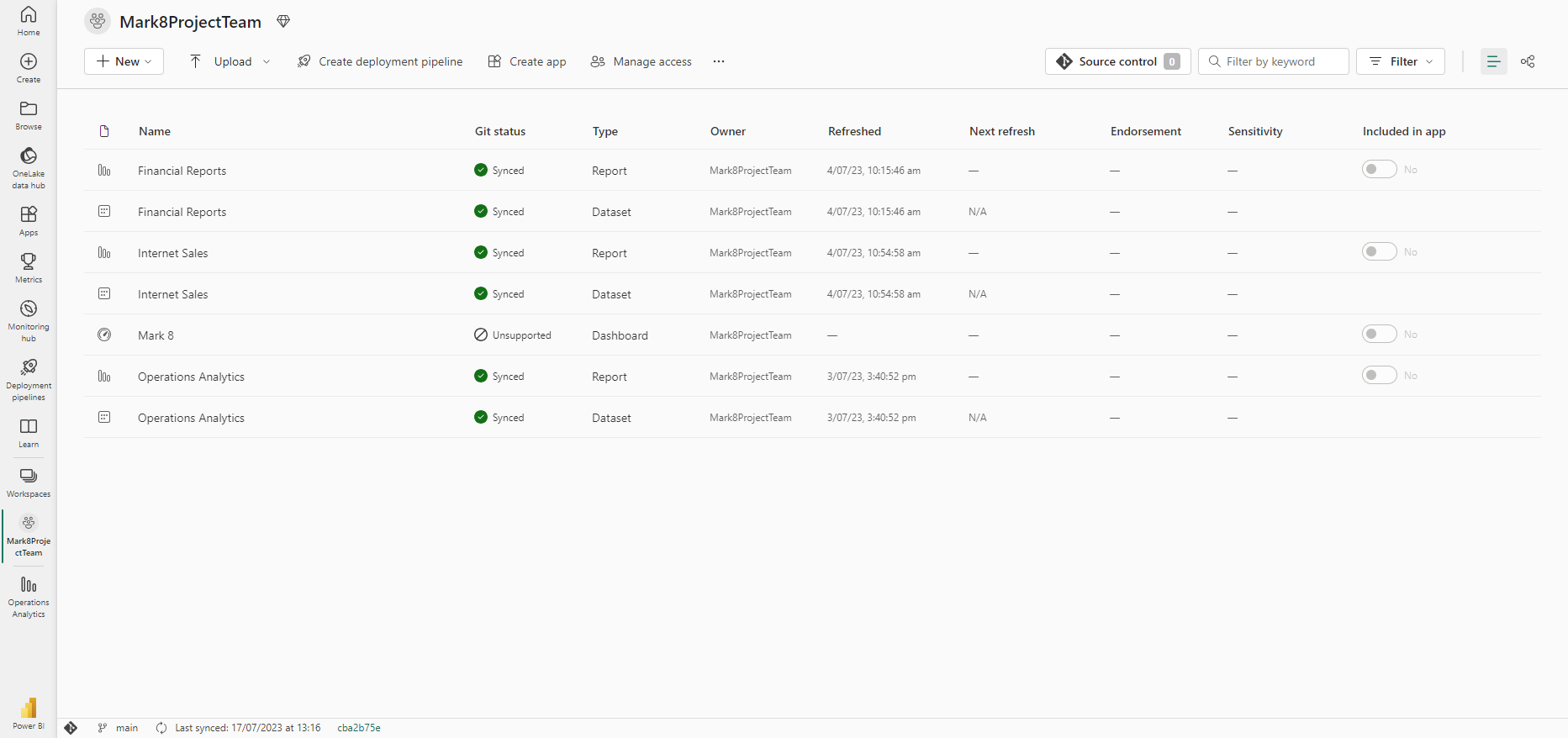Screen dimensions: 1568x738
Task: Open the Filter dropdown
Action: click(x=1400, y=61)
